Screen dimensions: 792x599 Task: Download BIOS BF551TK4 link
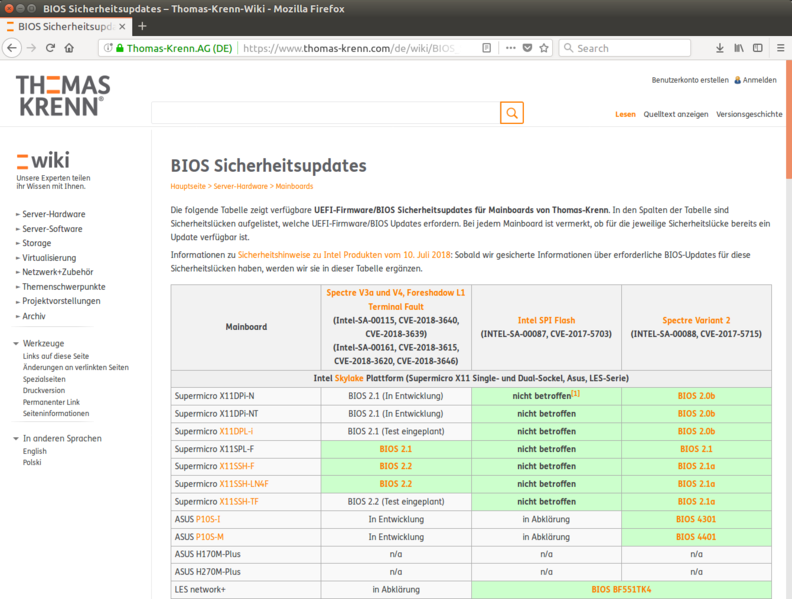pyautogui.click(x=621, y=589)
